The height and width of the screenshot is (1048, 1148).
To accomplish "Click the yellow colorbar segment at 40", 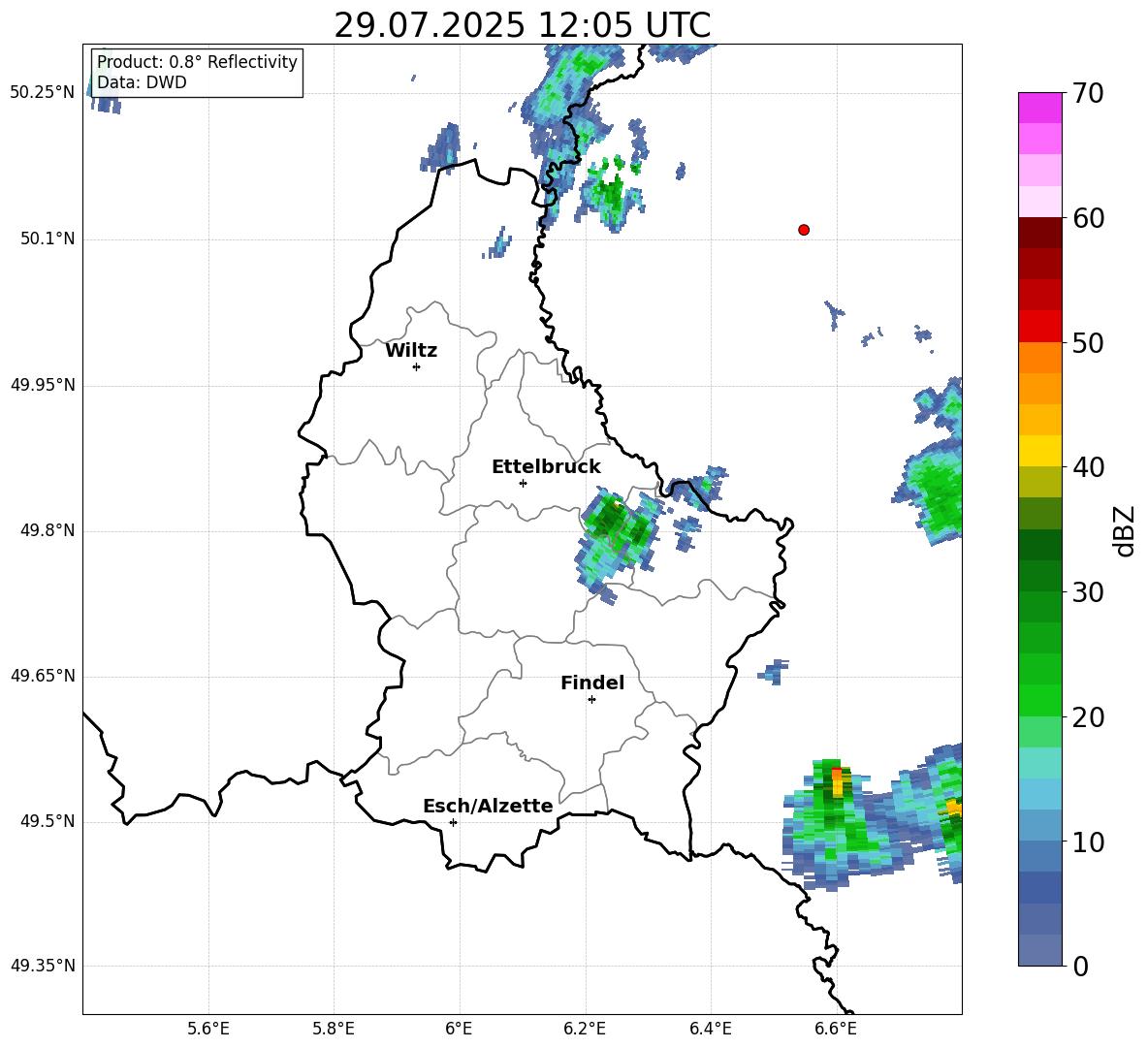I will pos(1039,451).
